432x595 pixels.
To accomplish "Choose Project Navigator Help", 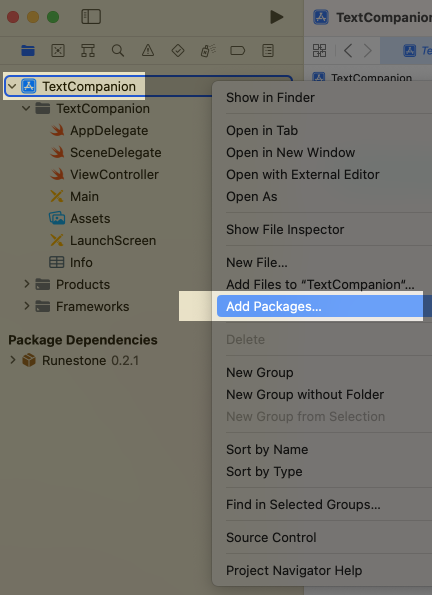I will click(294, 571).
